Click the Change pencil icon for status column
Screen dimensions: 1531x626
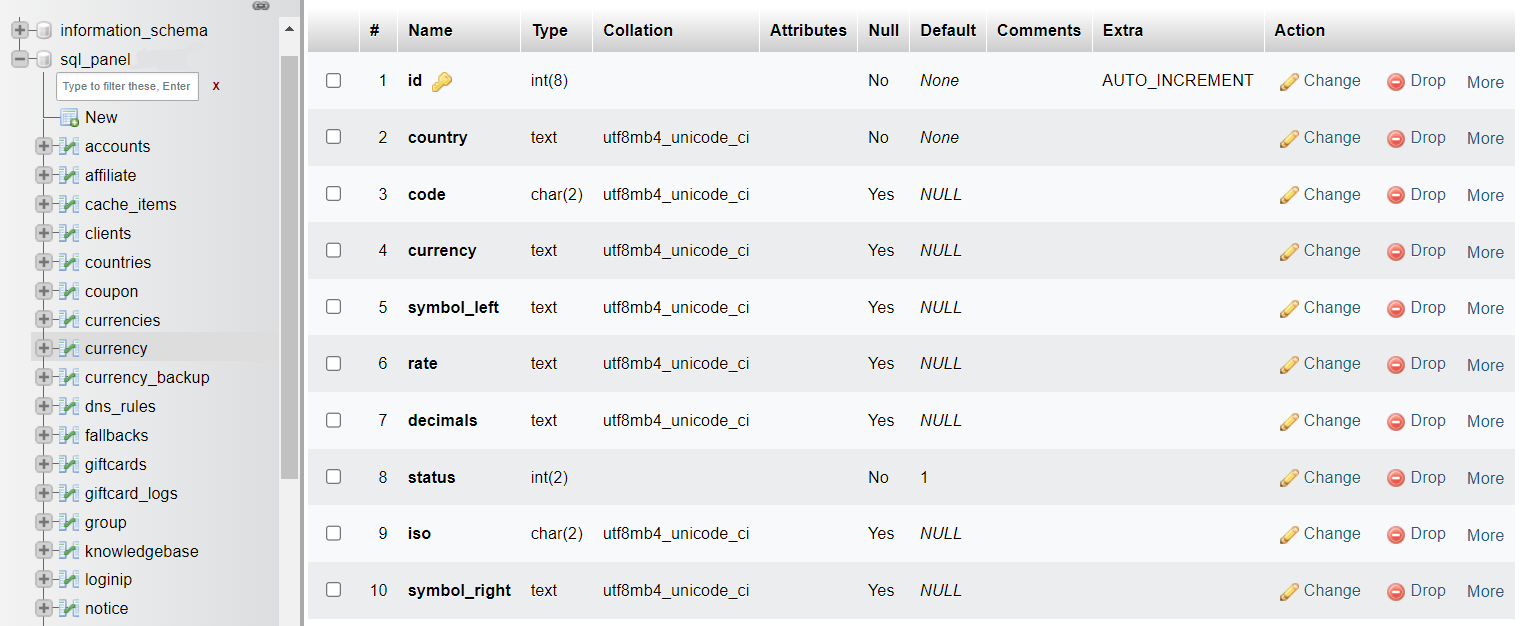point(1289,477)
